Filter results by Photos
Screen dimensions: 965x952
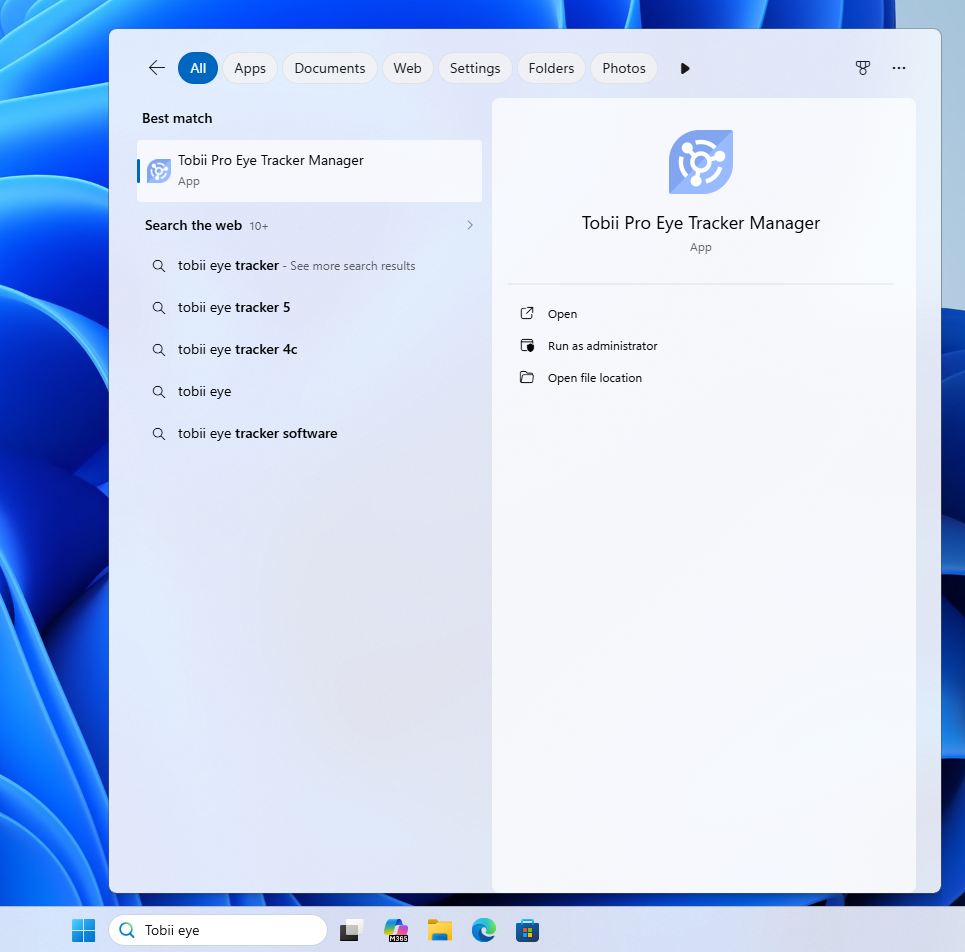coord(624,68)
